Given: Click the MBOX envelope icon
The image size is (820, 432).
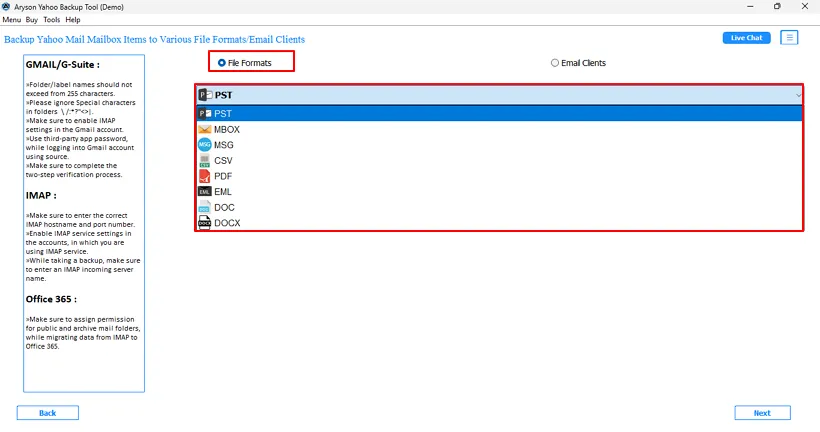Looking at the screenshot, I should (205, 129).
